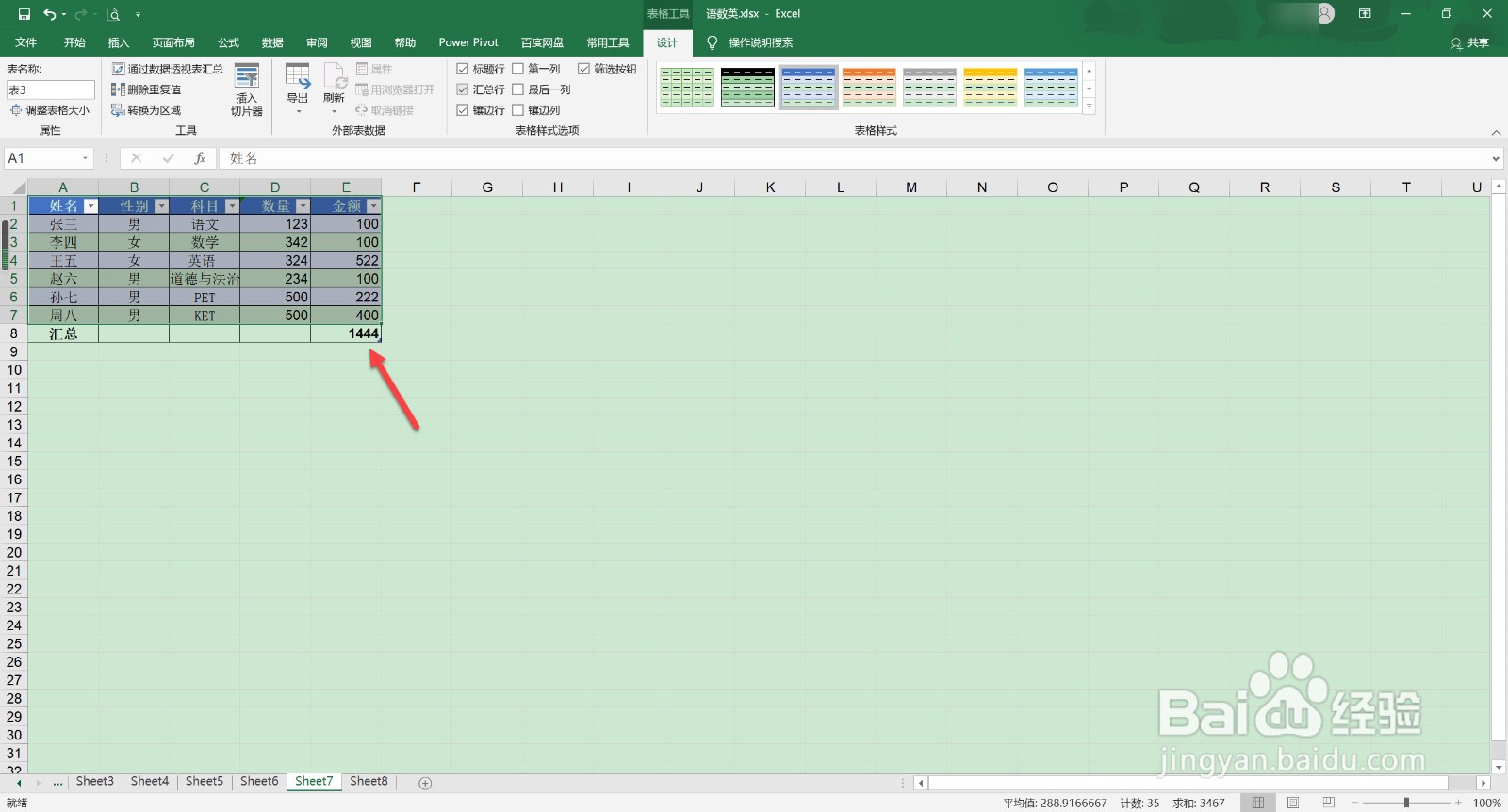Open the 插入 insert tab
This screenshot has width=1508, height=812.
[x=119, y=42]
